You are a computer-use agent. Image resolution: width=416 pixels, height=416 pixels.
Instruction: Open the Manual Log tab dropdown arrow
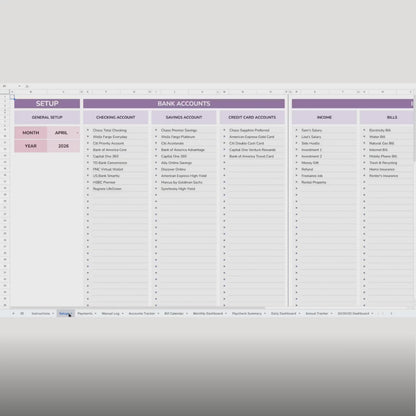click(123, 314)
